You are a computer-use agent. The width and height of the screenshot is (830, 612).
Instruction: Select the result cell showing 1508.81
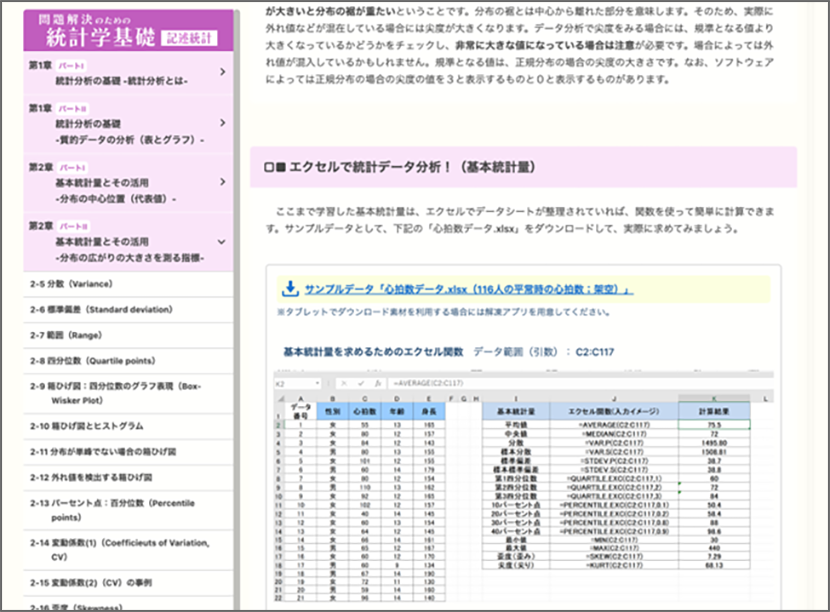pos(714,452)
